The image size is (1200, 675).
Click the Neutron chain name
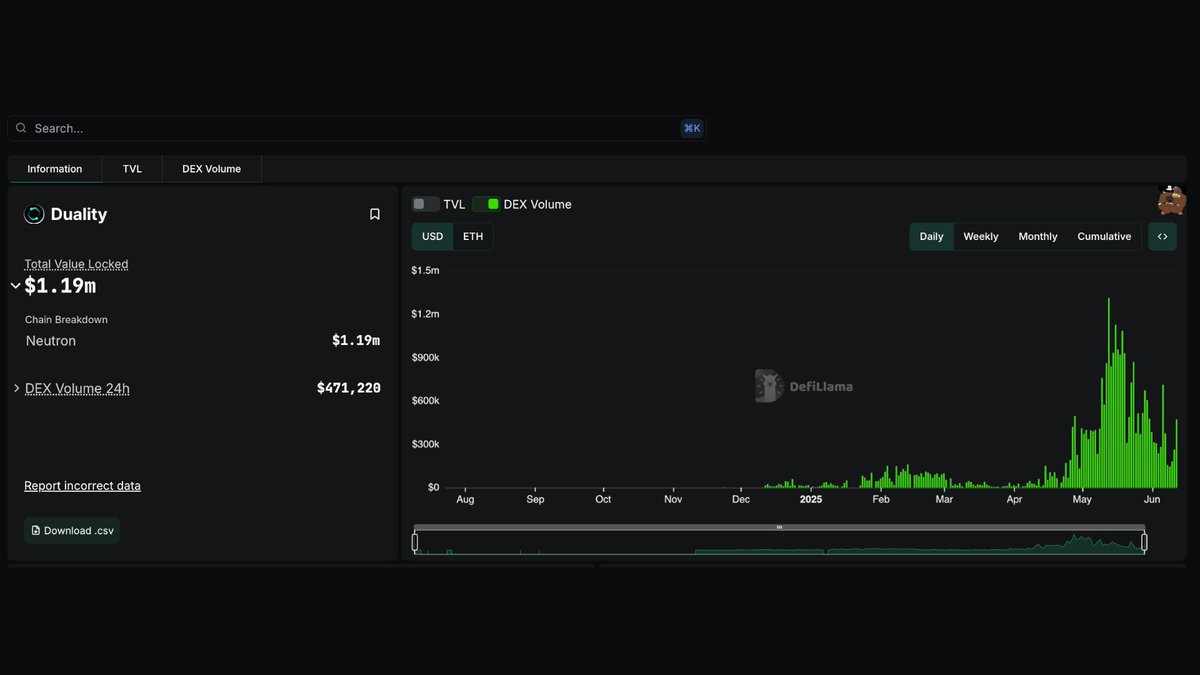pos(51,341)
